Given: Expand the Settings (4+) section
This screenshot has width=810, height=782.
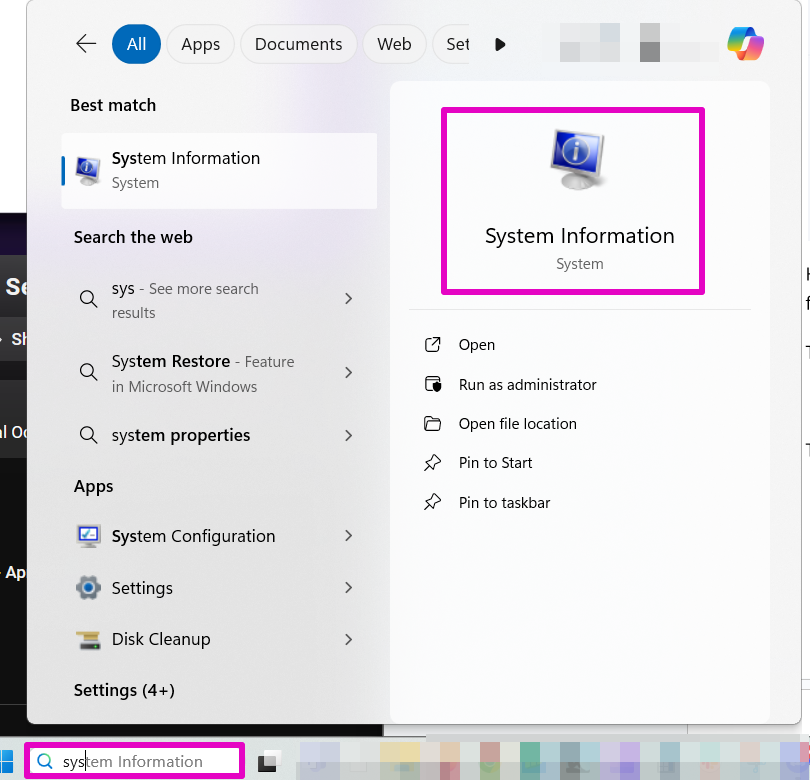Looking at the screenshot, I should [x=124, y=690].
